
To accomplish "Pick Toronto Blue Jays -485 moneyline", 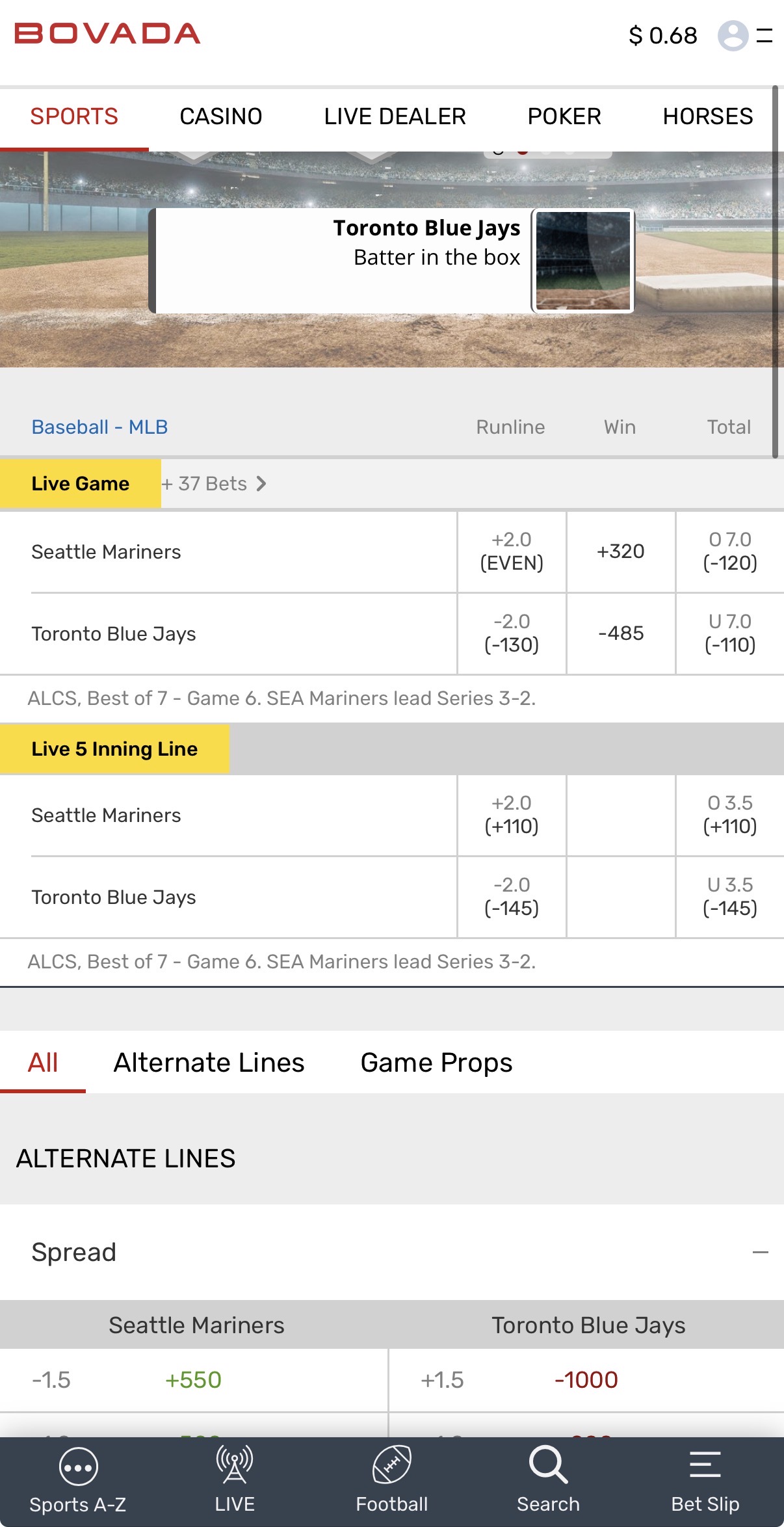I will [x=621, y=633].
